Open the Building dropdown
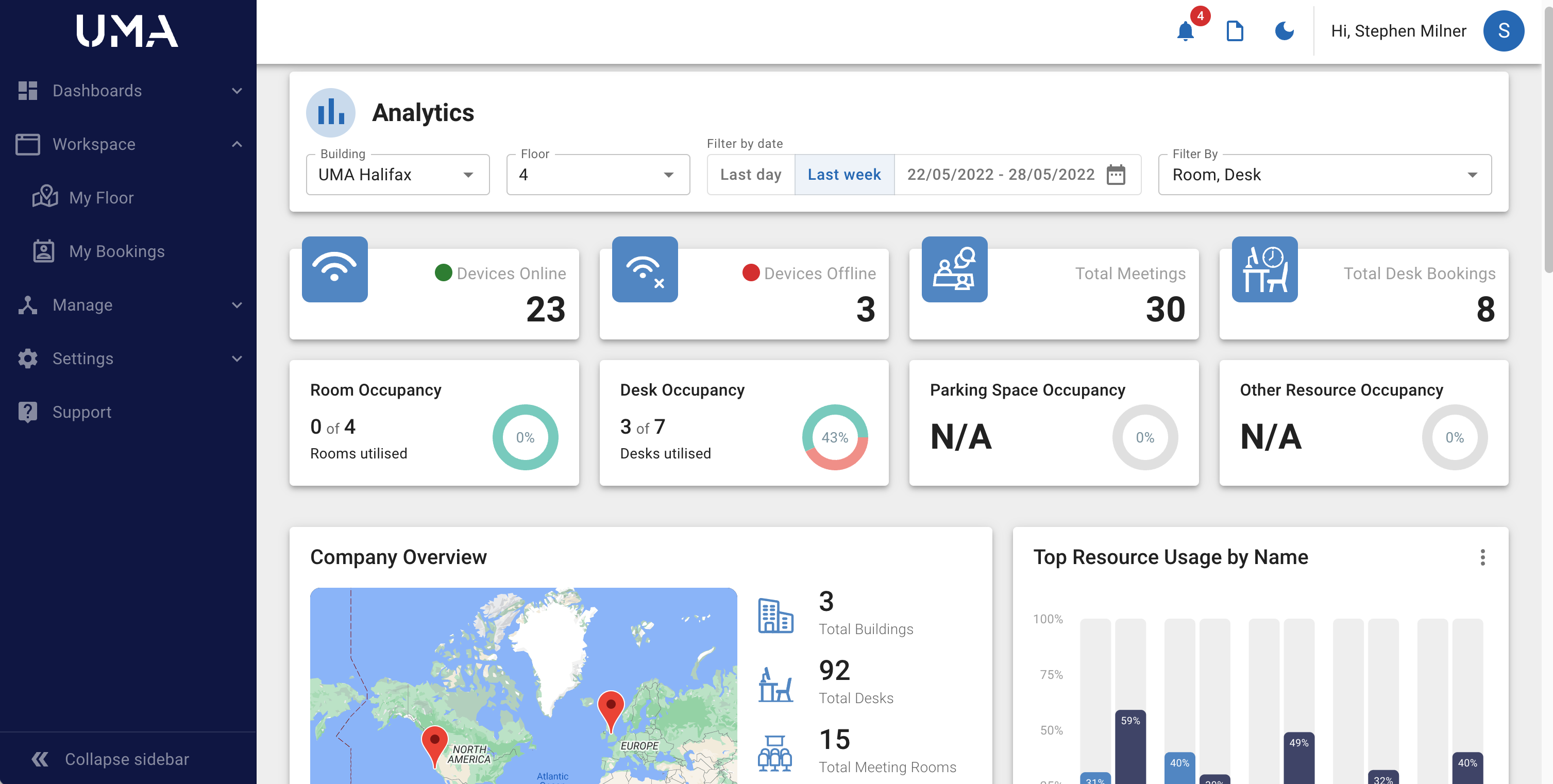Screen dimensions: 1553x784 397,175
